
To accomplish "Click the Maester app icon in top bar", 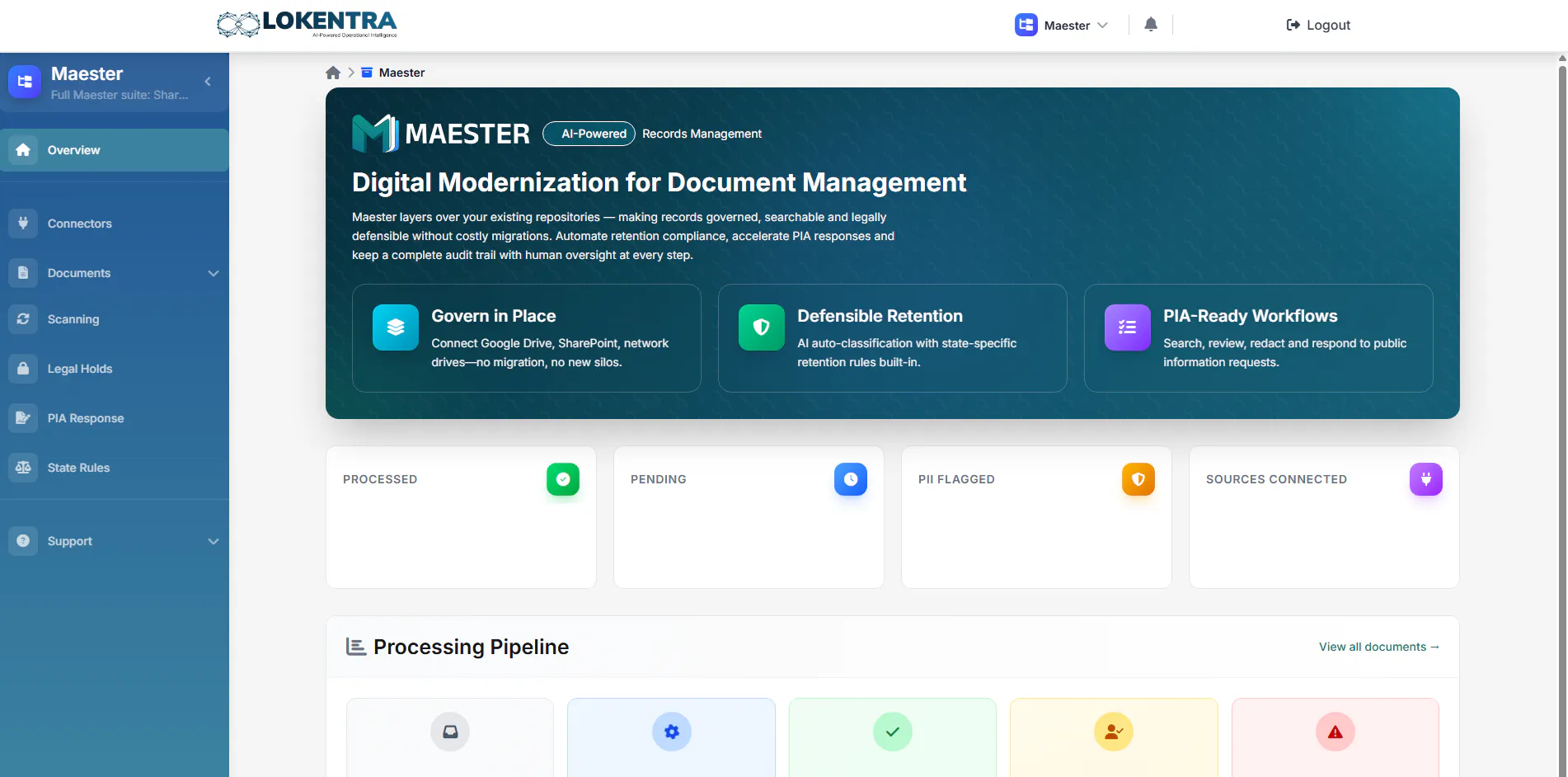I will tap(1026, 25).
